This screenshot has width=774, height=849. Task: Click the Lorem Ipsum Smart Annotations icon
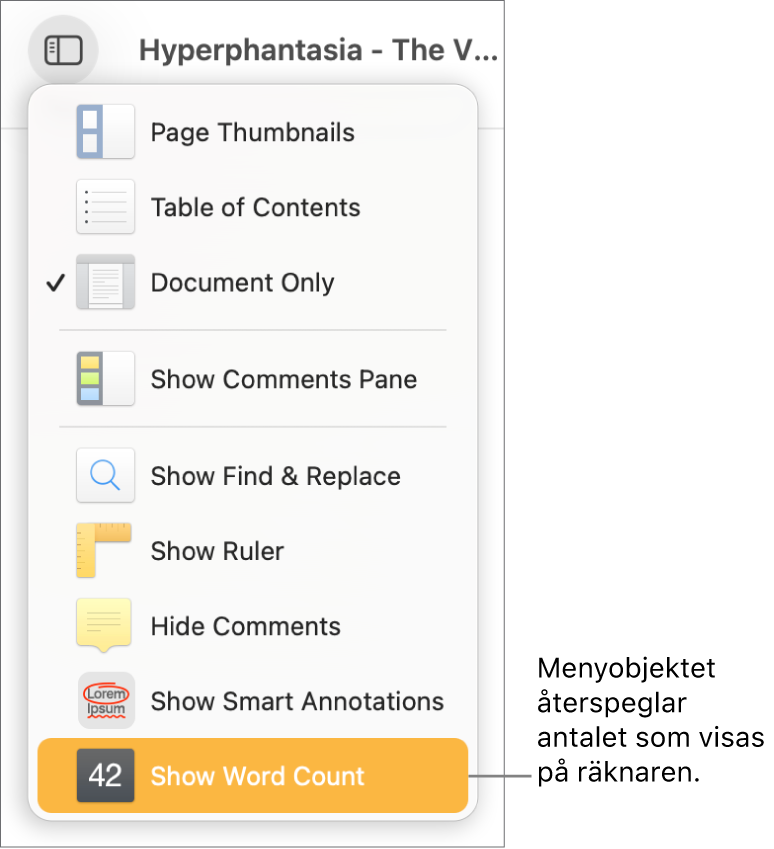(105, 701)
